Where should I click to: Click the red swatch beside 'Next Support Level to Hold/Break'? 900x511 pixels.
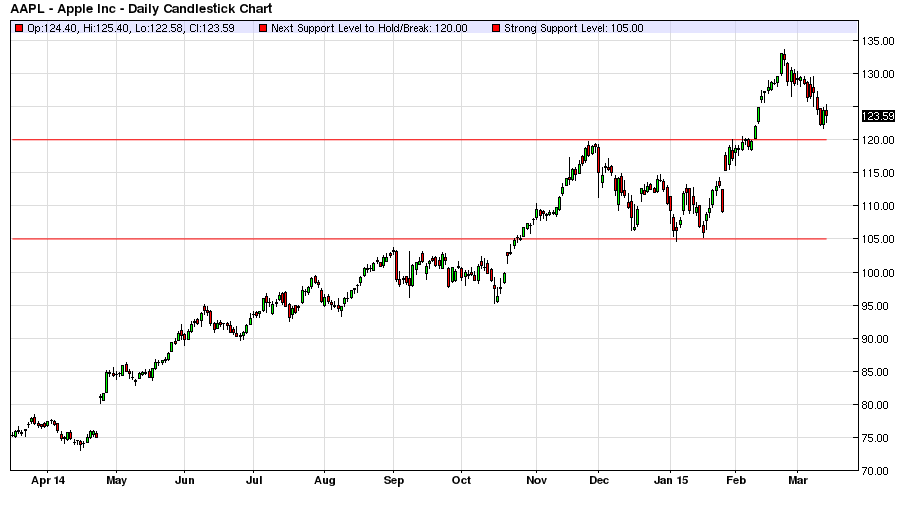point(263,28)
